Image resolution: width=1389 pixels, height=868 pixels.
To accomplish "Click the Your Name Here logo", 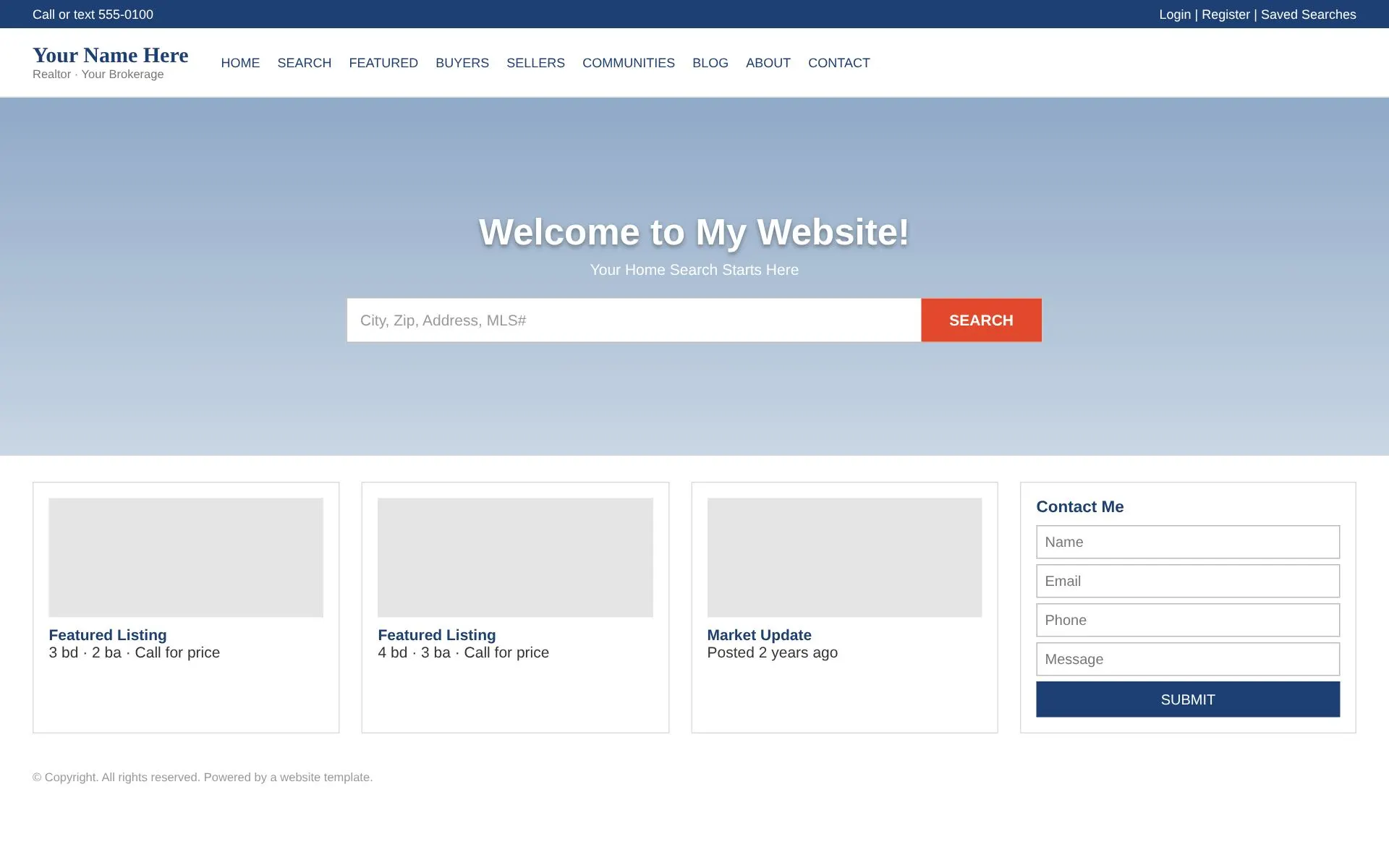I will [111, 55].
